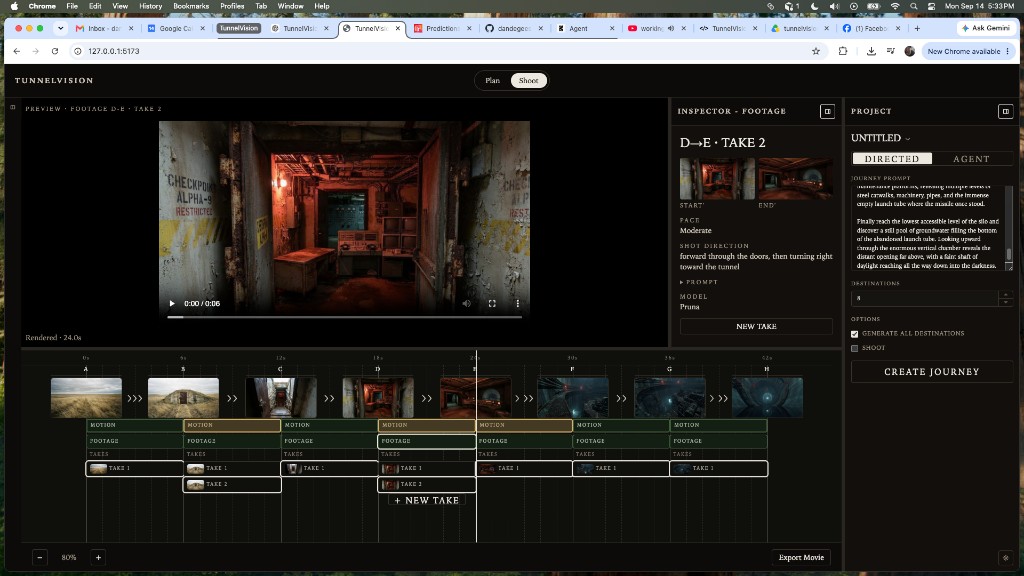Click the Destinations number field
Screen dimensions: 1024x576
(x=925, y=298)
